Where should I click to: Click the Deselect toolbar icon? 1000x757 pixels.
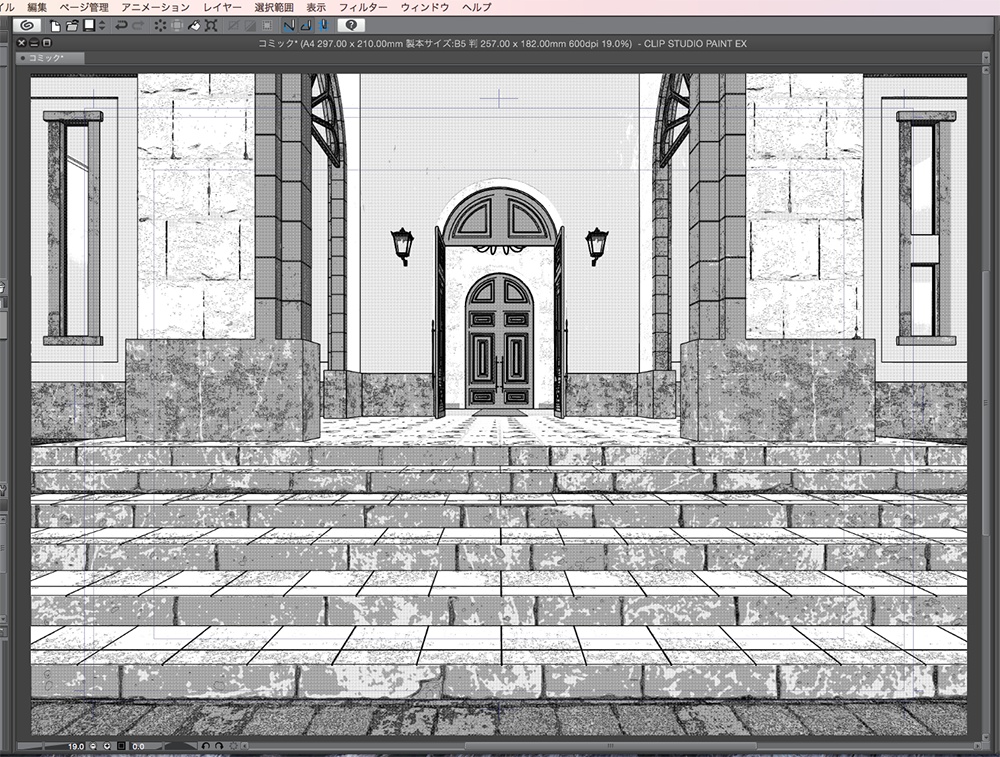pos(233,26)
